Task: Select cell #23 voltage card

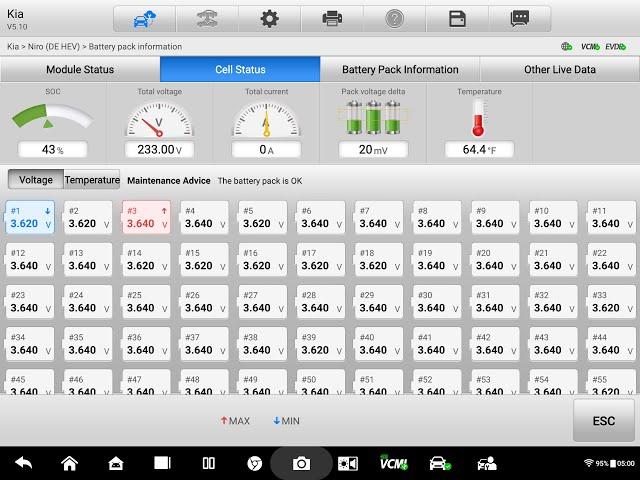Action: tap(30, 302)
